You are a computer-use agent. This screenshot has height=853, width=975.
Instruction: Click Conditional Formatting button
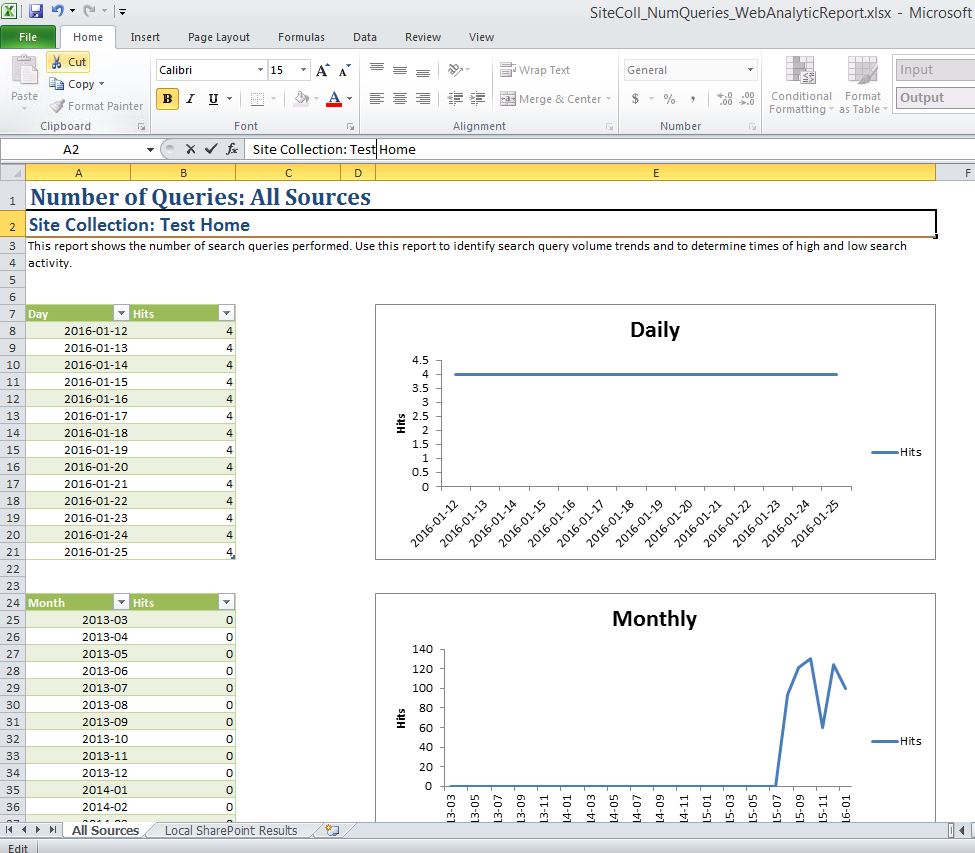(801, 85)
